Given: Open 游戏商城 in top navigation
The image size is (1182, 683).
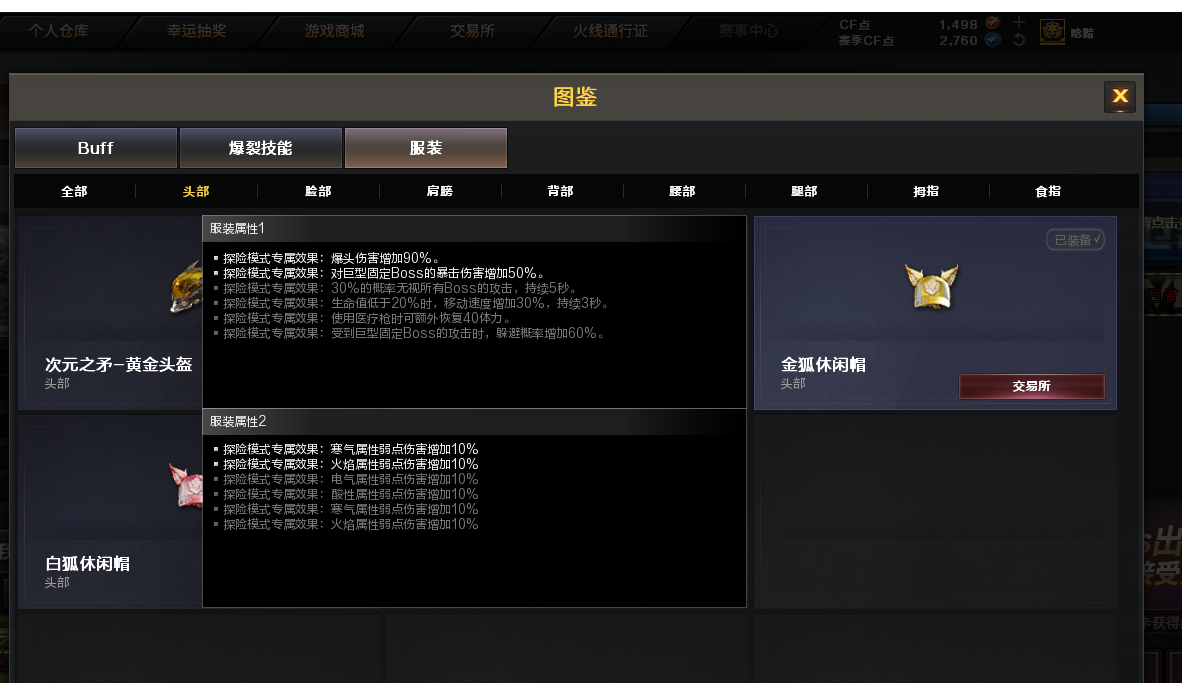Looking at the screenshot, I should tap(335, 31).
